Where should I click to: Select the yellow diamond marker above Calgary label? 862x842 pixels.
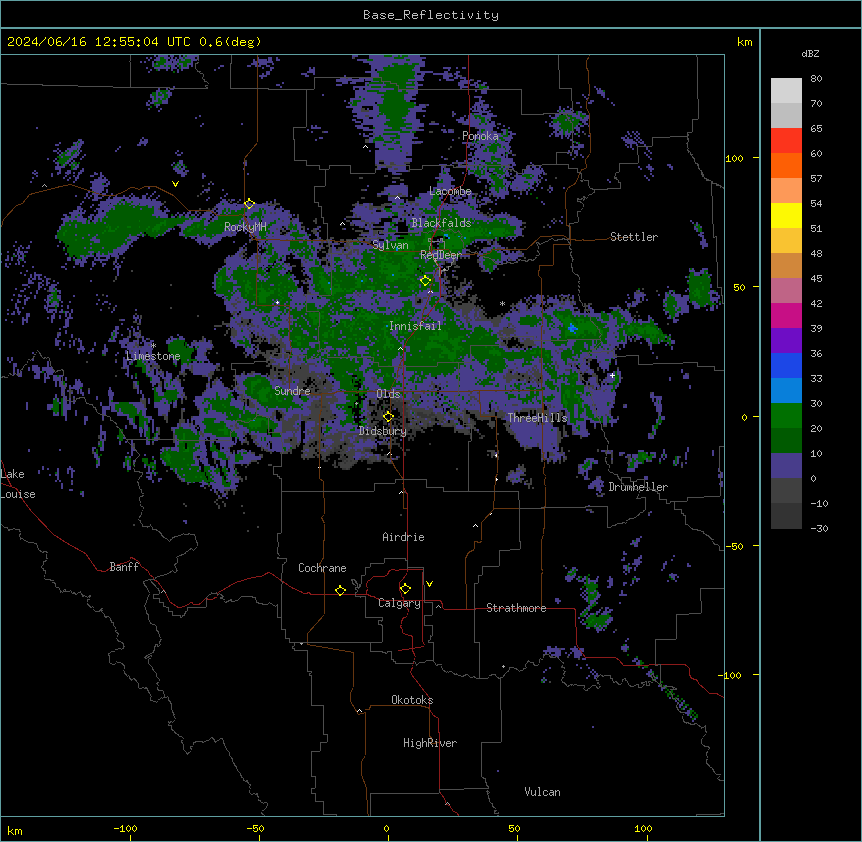coord(405,589)
